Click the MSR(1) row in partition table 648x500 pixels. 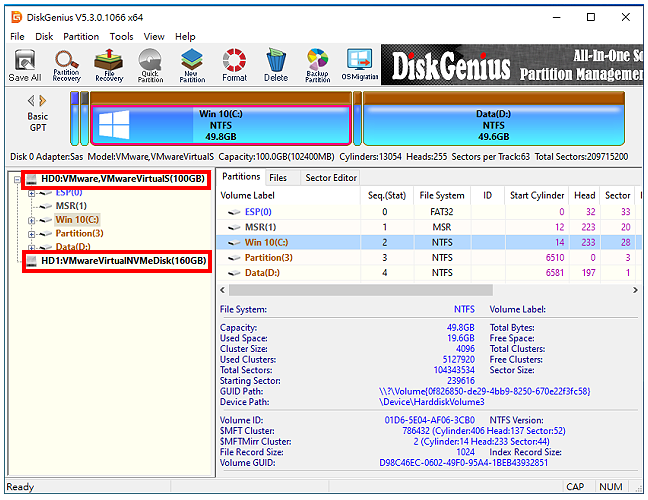429,227
